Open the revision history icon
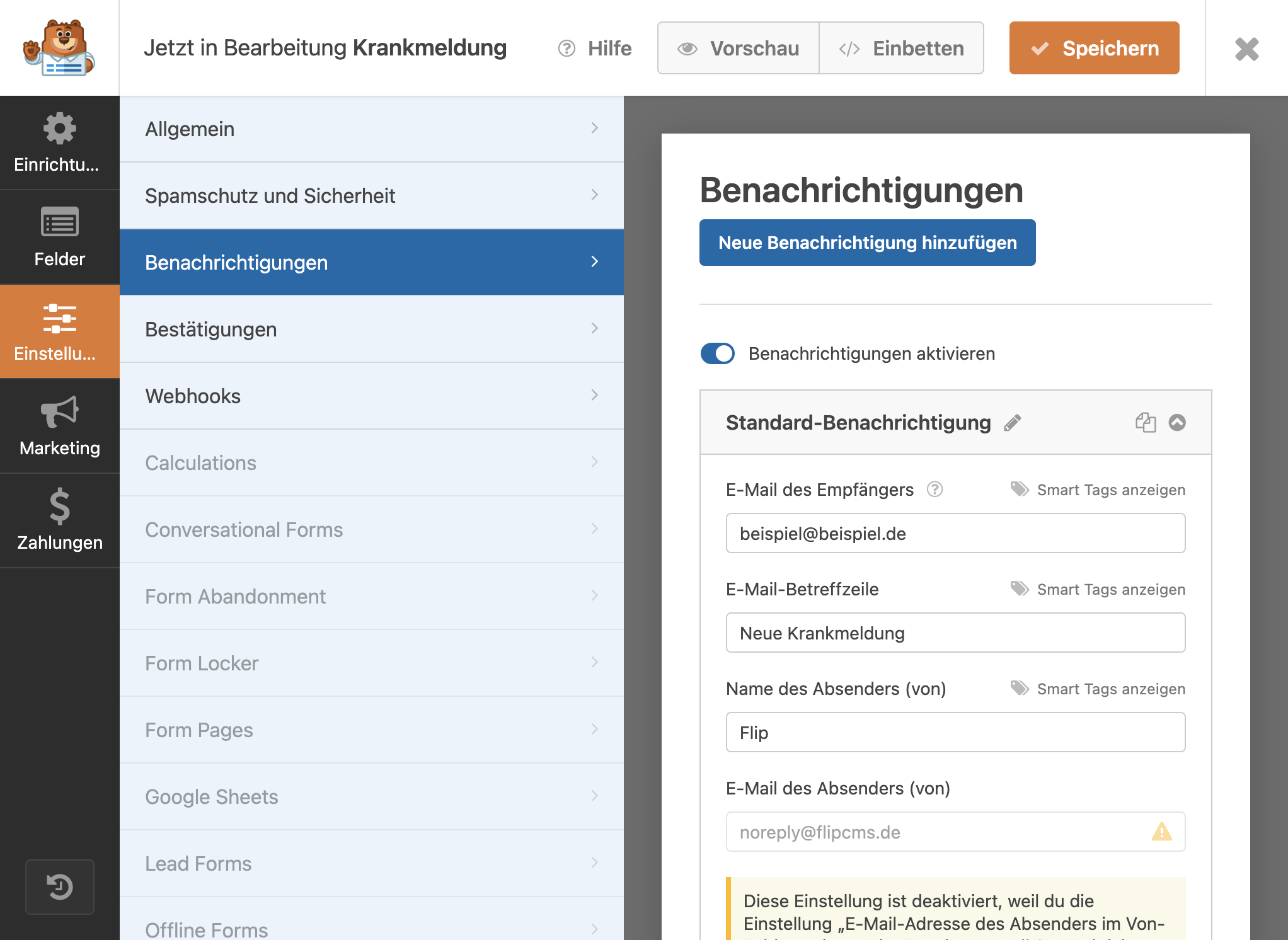1288x940 pixels. pos(60,887)
